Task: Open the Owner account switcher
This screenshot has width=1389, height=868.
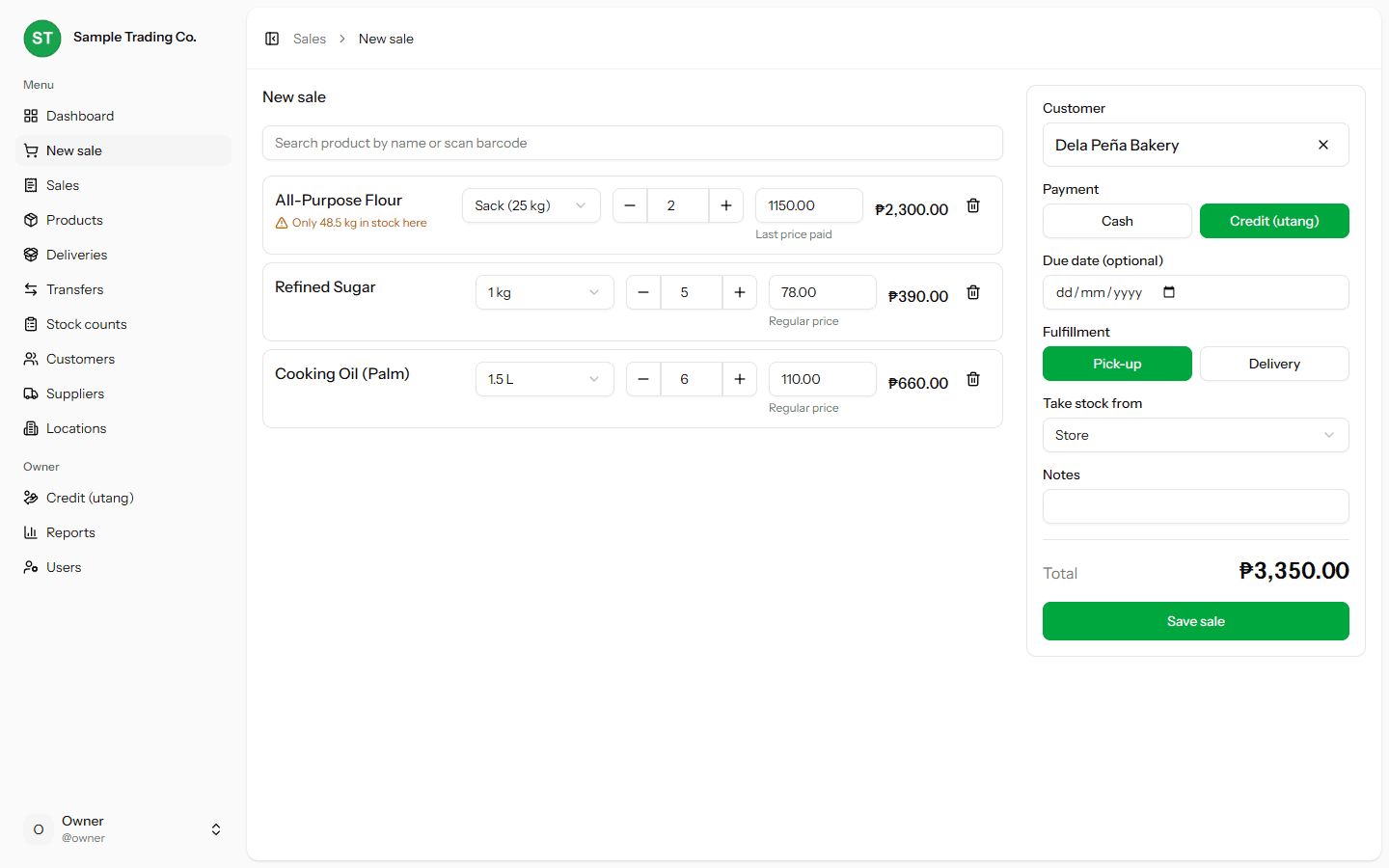Action: (123, 829)
